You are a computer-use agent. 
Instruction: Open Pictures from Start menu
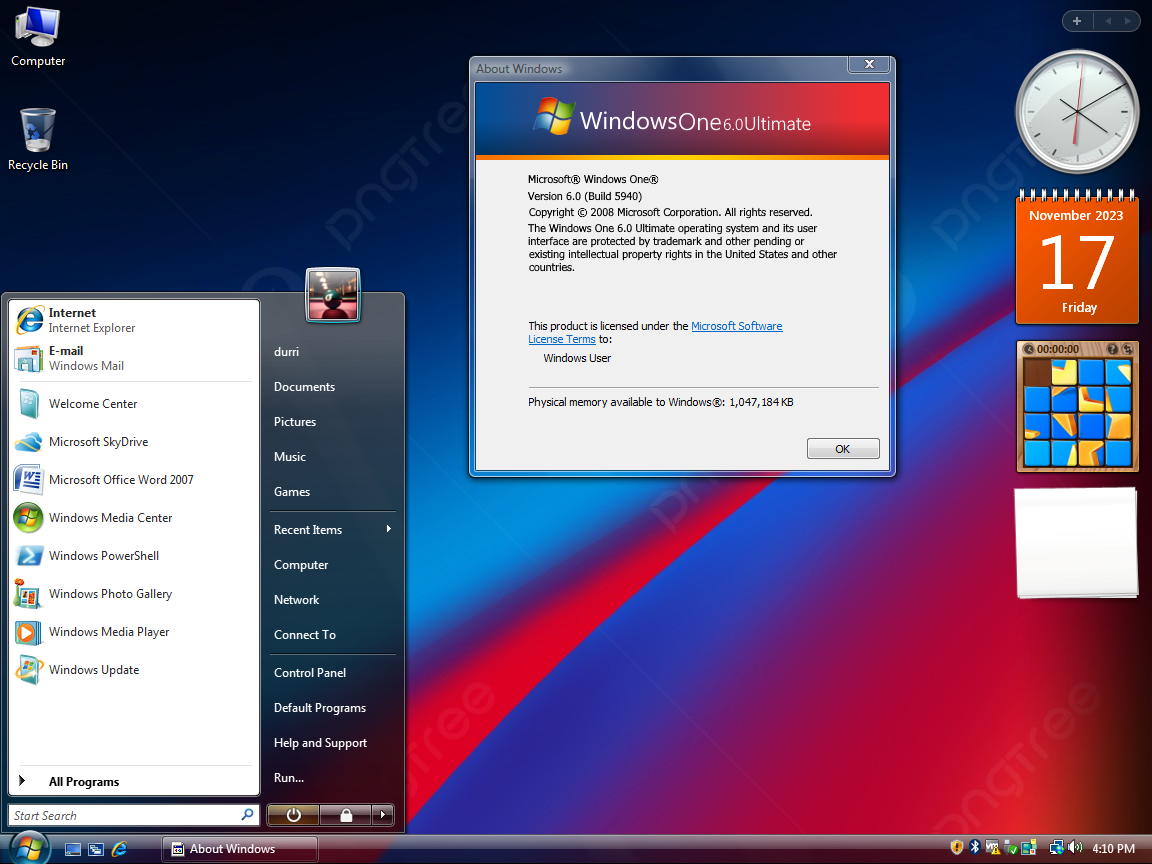(331, 422)
